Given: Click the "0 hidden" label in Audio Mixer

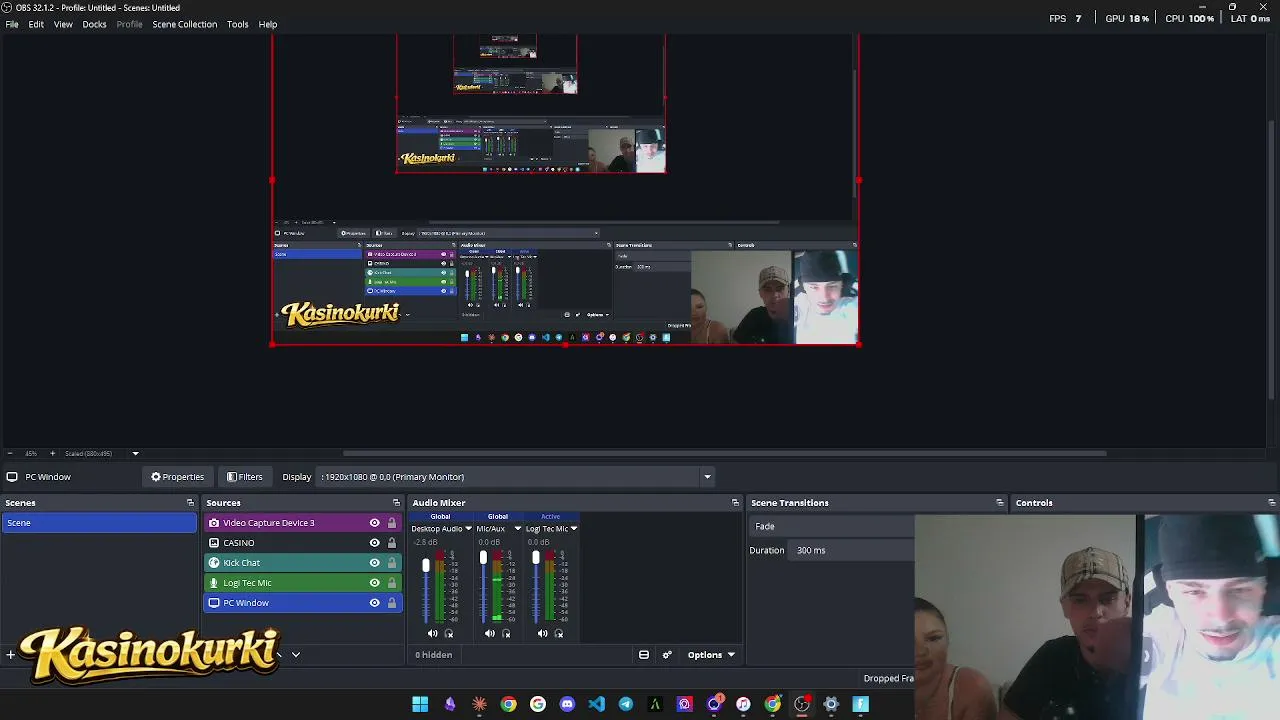Looking at the screenshot, I should 434,655.
